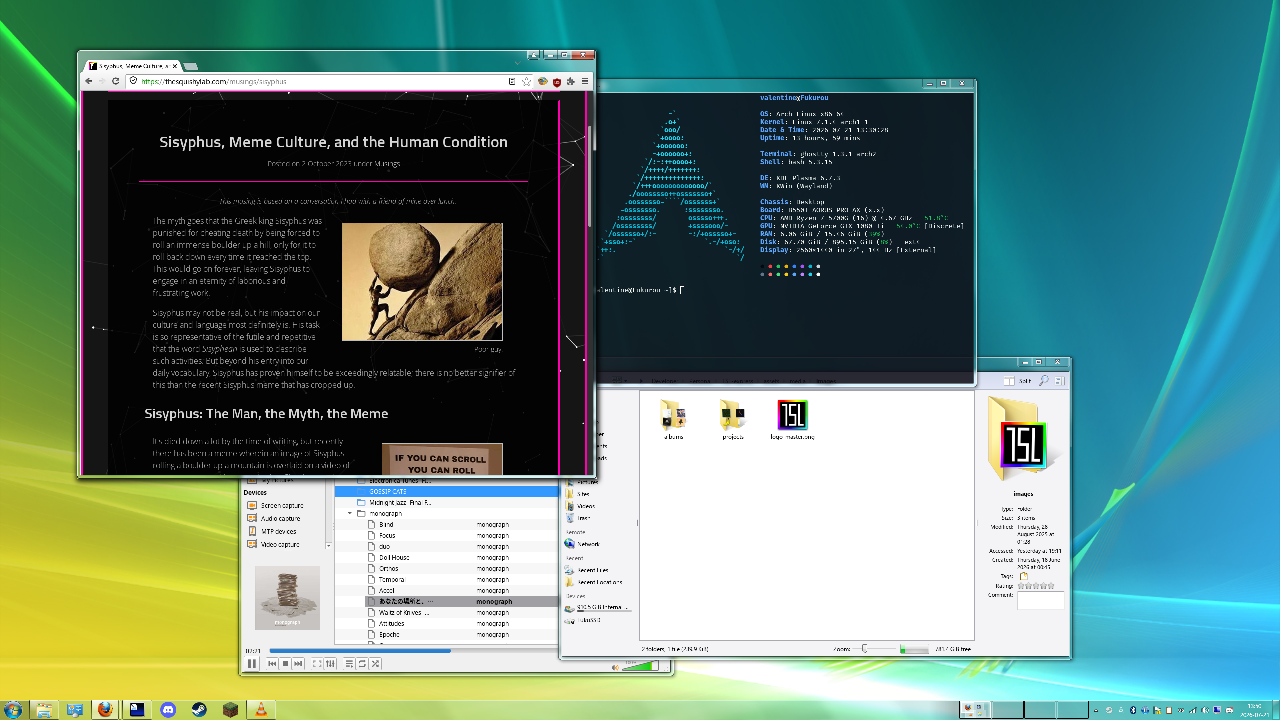Go forward in the browser
The image size is (1280, 720).
tap(102, 81)
